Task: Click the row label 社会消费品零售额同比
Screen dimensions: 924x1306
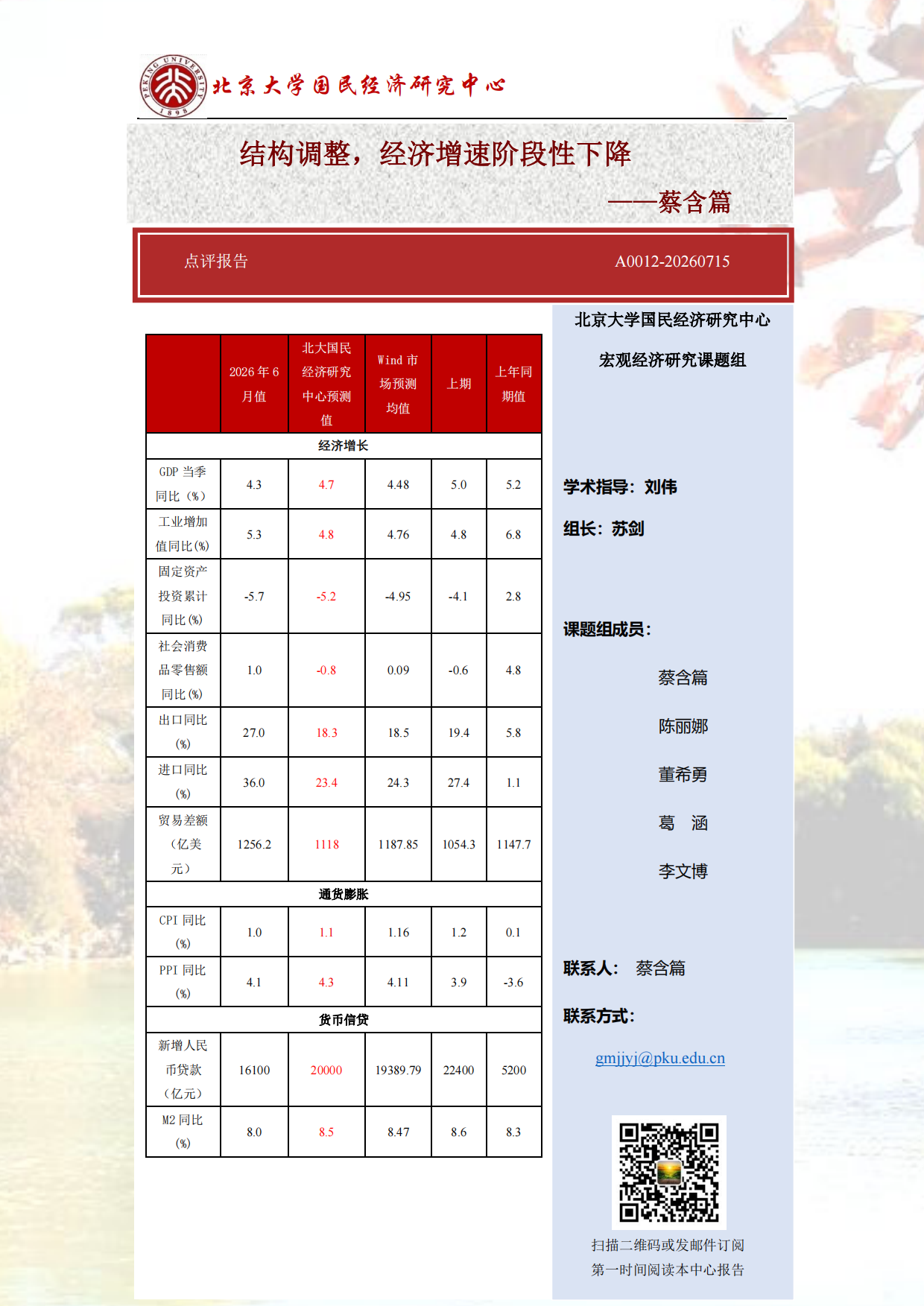Action: click(183, 670)
